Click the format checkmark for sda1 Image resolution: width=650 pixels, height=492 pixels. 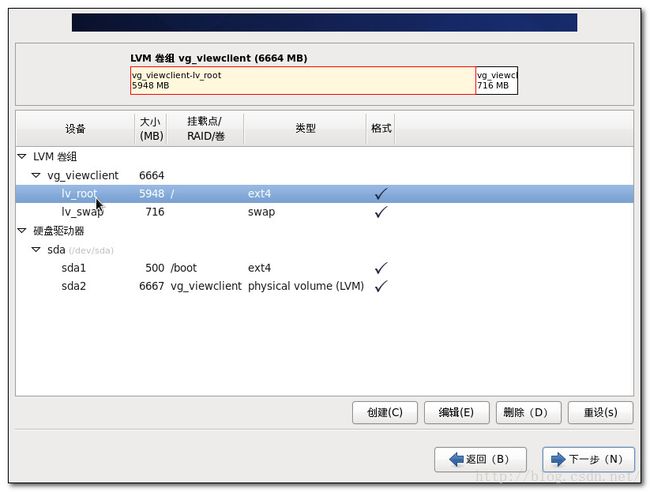click(x=381, y=268)
